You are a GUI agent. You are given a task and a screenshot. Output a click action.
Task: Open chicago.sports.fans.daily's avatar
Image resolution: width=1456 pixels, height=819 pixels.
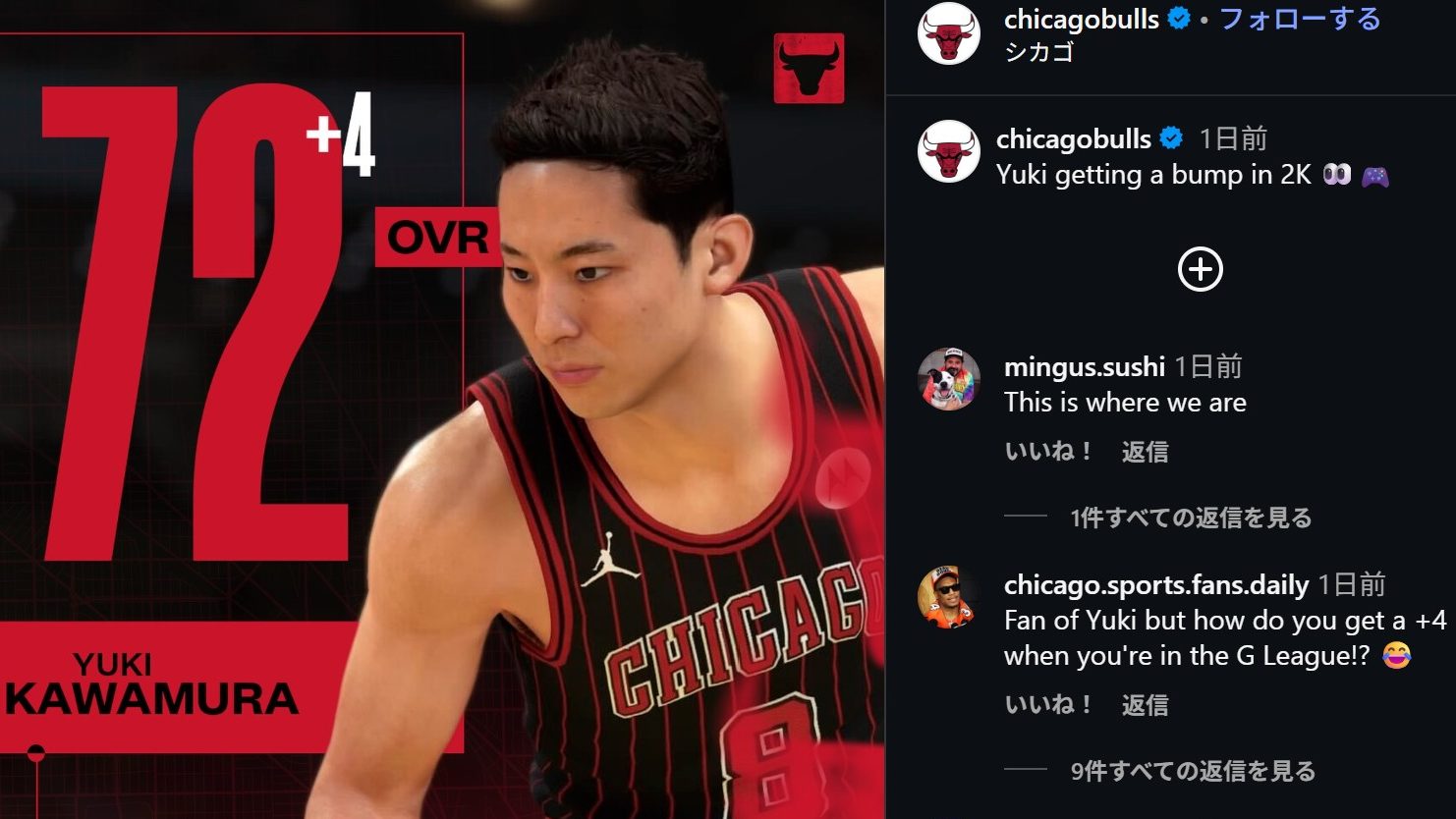pos(948,596)
